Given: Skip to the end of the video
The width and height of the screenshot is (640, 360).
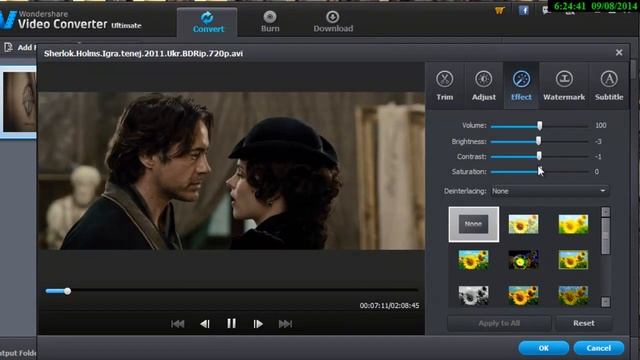Looking at the screenshot, I should coord(285,324).
